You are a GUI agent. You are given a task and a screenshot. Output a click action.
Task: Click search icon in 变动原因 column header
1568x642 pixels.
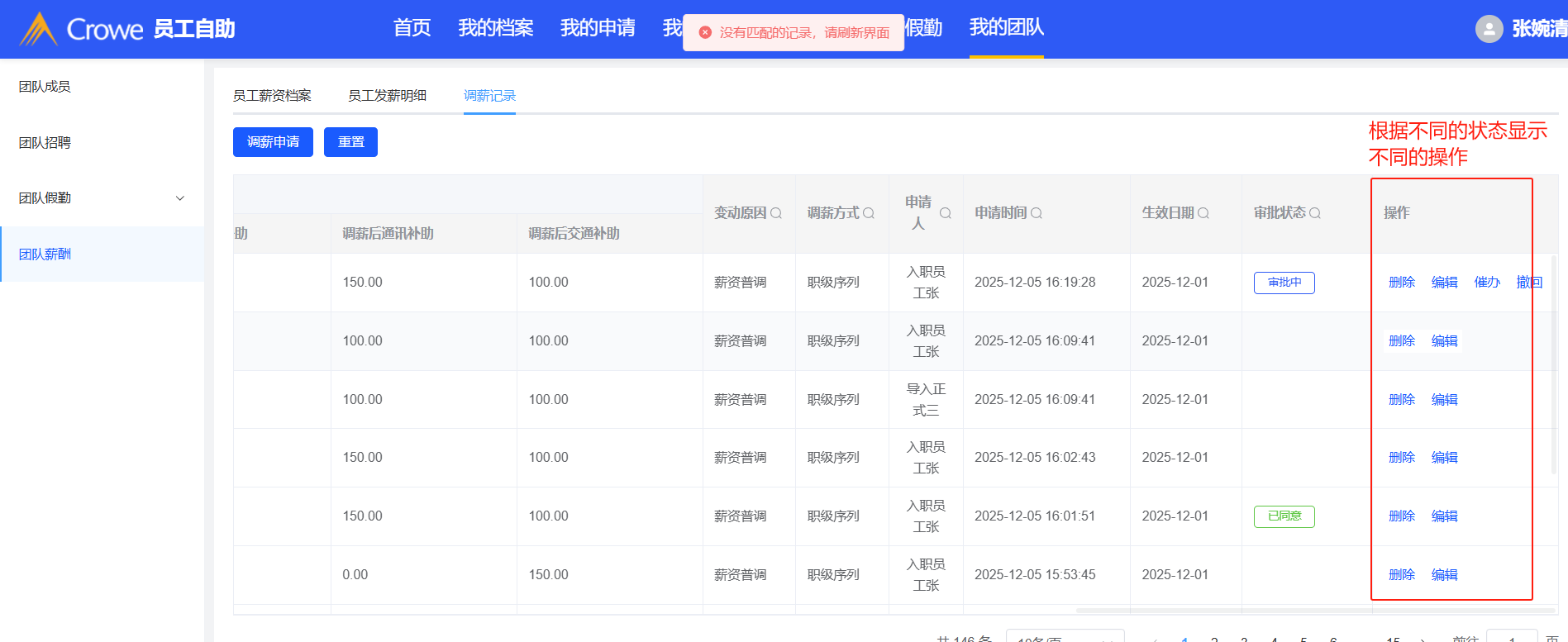[776, 213]
